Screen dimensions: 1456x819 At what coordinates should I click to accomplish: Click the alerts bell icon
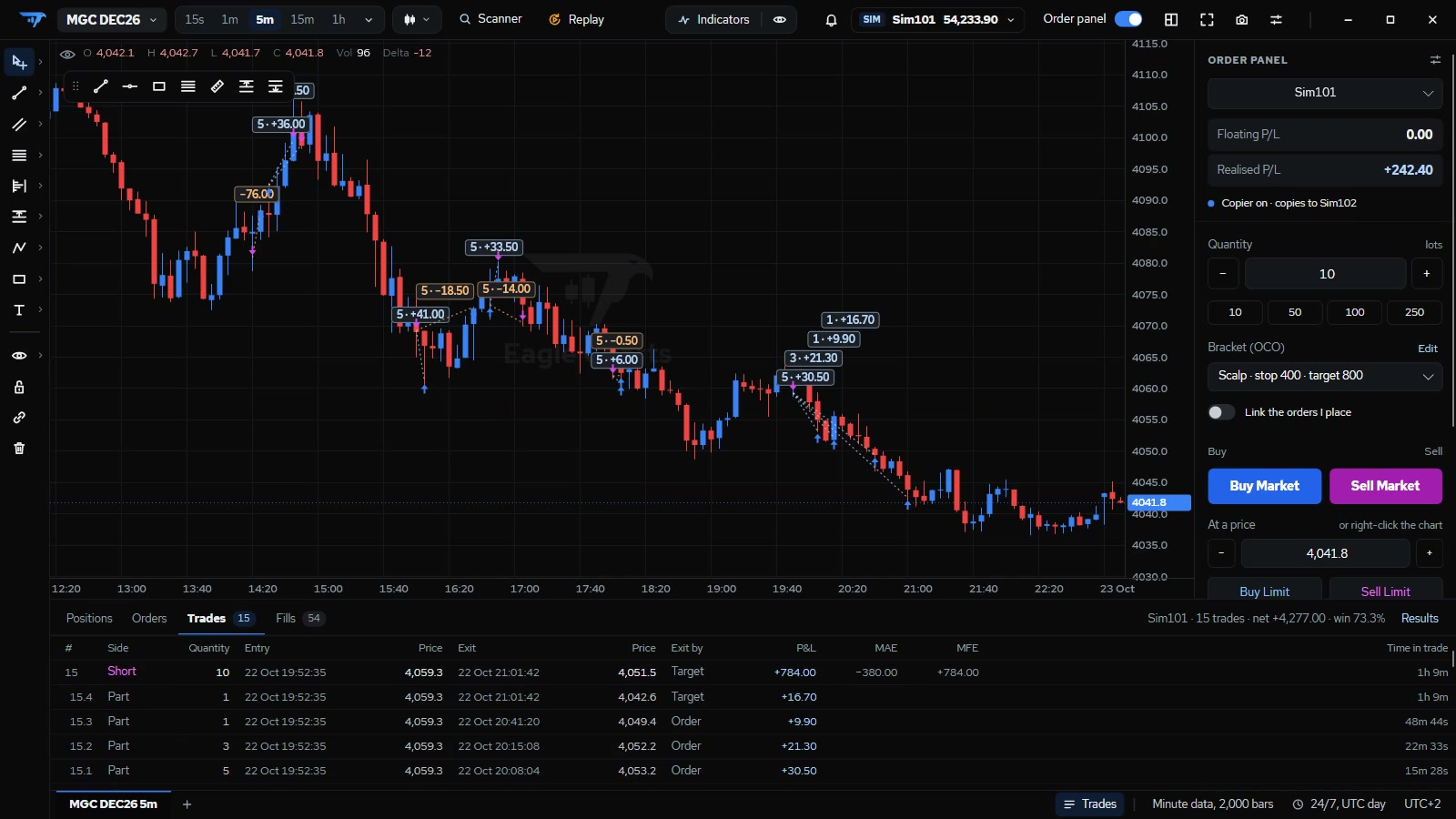pos(831,19)
